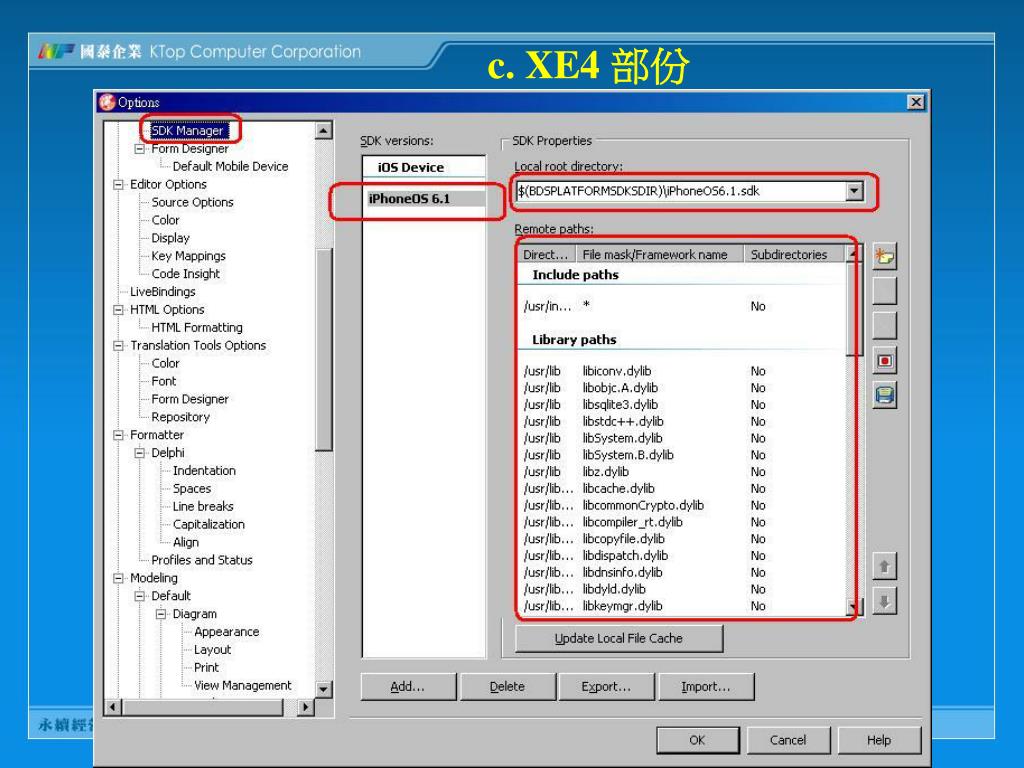Collapse the Form Designer tree node
1024x768 pixels.
139,149
